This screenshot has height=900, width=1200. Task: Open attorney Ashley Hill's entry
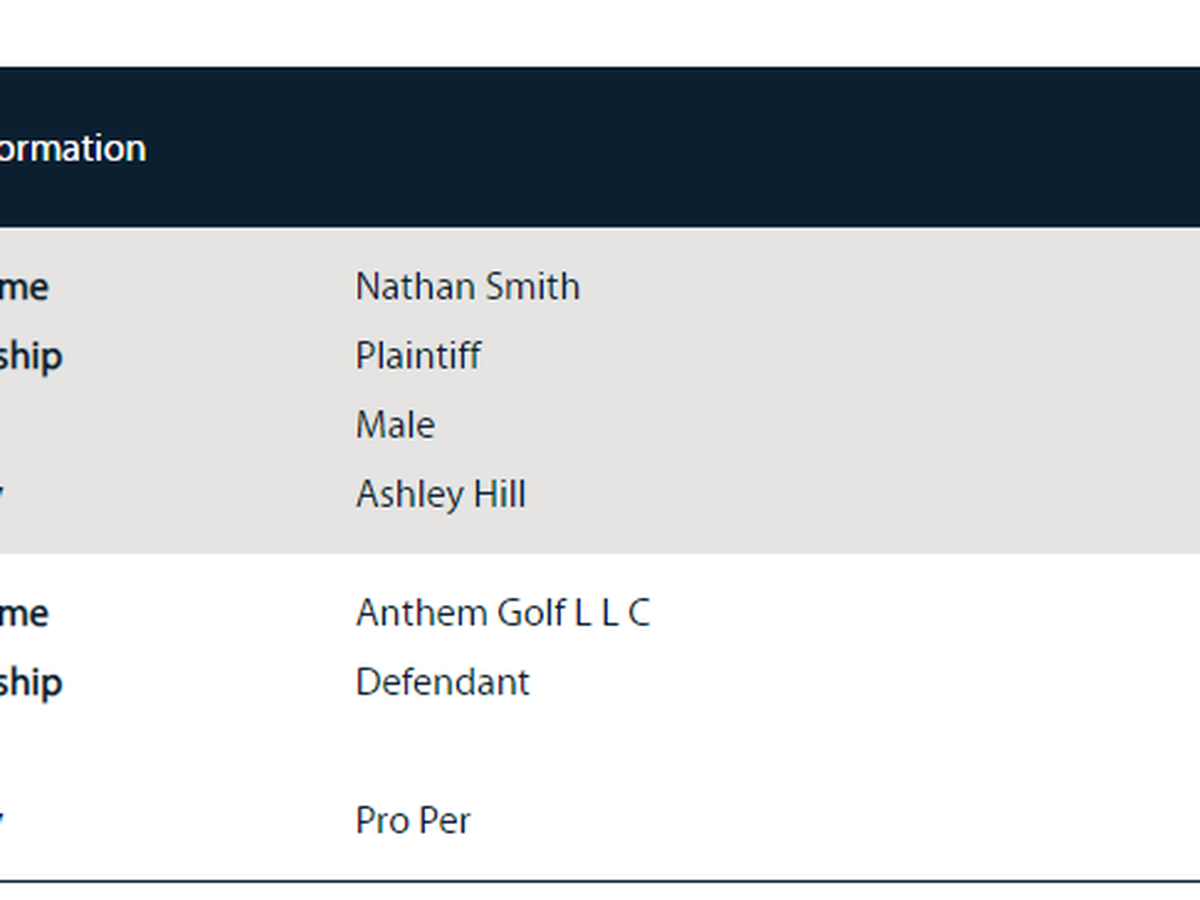(x=440, y=494)
